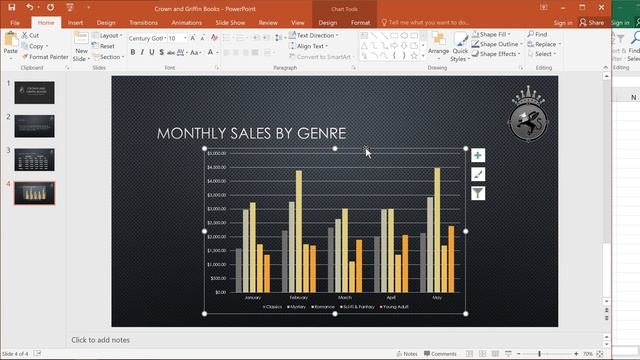This screenshot has width=640, height=360.
Task: Click the Share button
Action: click(591, 22)
